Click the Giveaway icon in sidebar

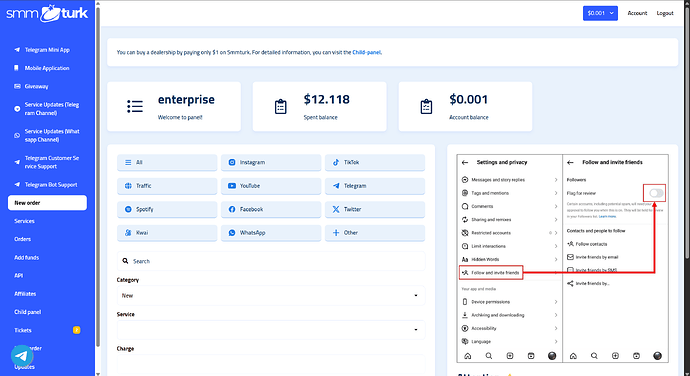(17, 86)
